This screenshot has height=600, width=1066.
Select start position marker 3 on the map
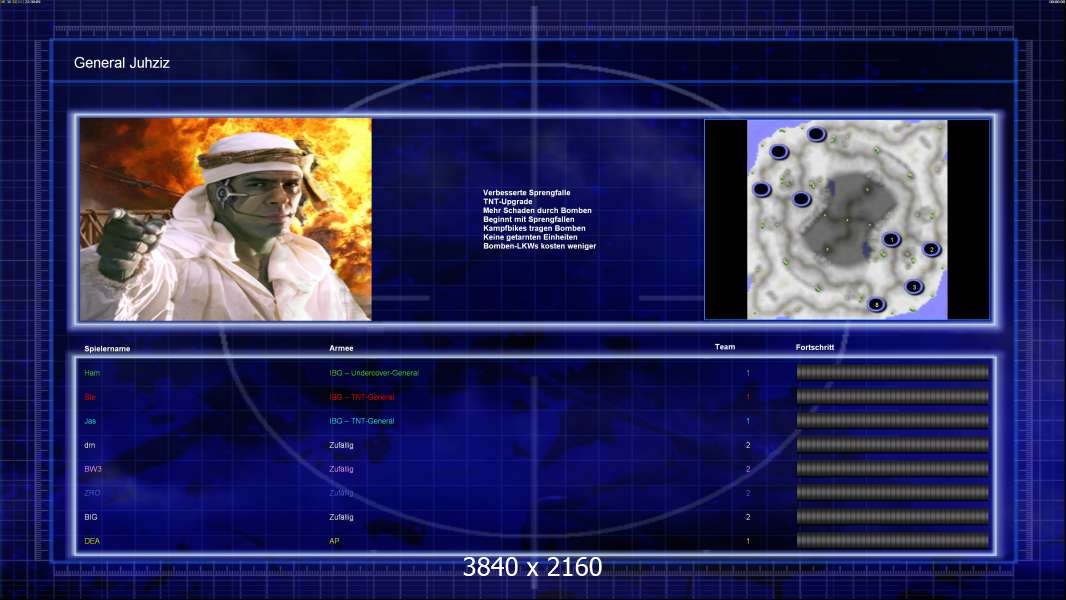click(914, 287)
